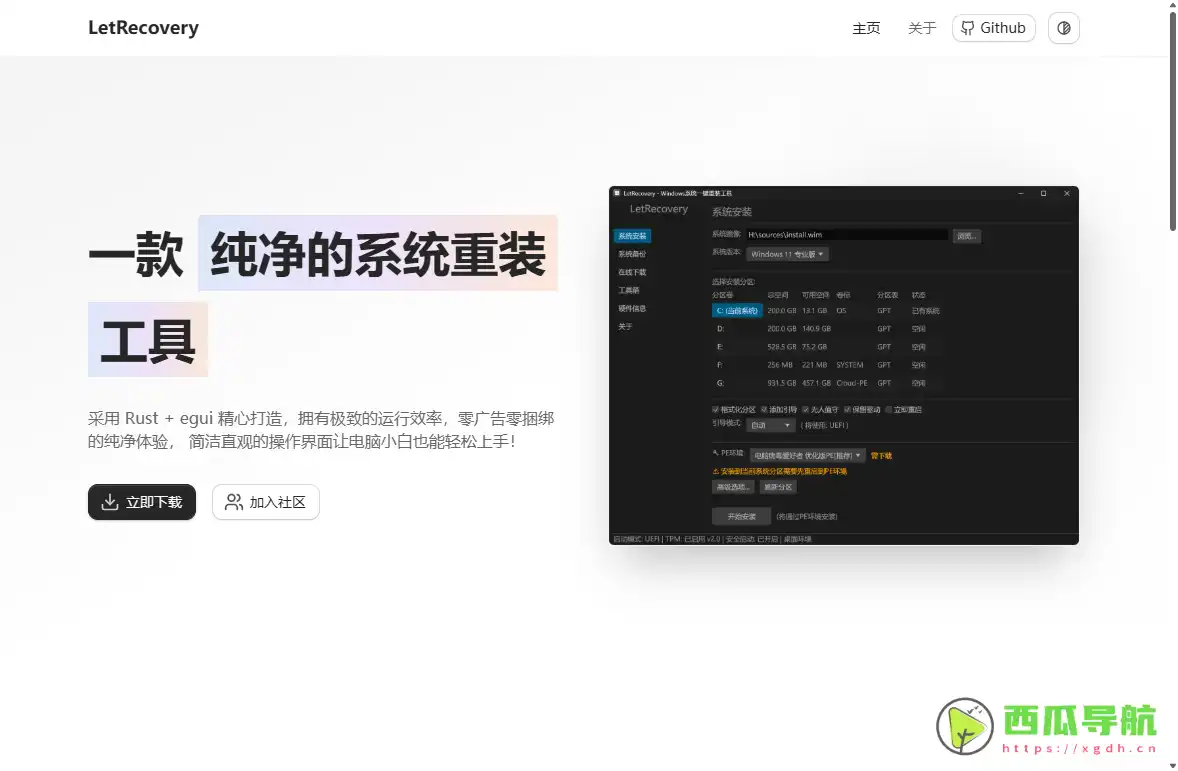
Task: Click the close X of app screenshot window
Action: tap(1067, 193)
